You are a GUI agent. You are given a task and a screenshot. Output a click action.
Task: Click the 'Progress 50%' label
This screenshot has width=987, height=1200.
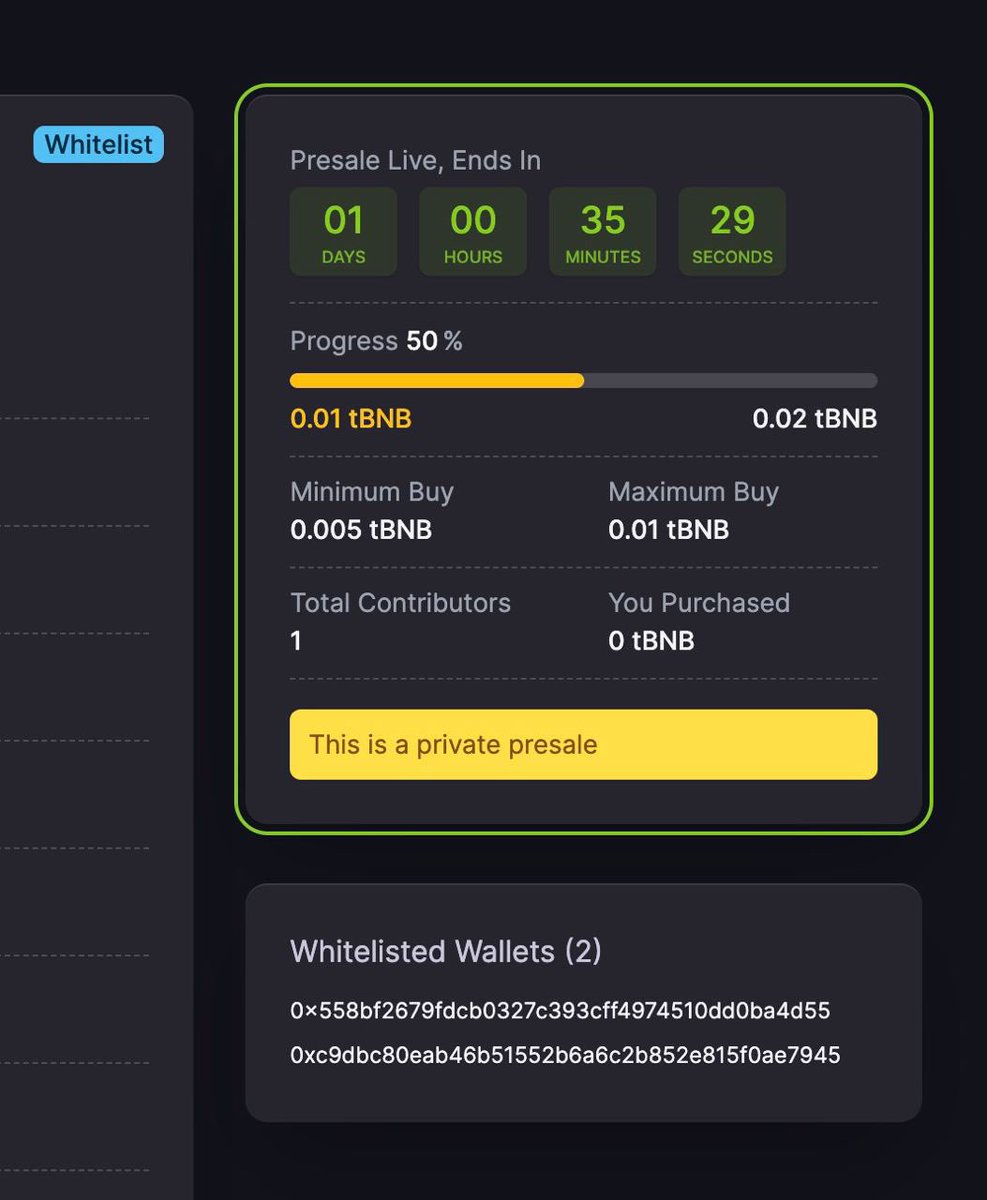click(376, 341)
